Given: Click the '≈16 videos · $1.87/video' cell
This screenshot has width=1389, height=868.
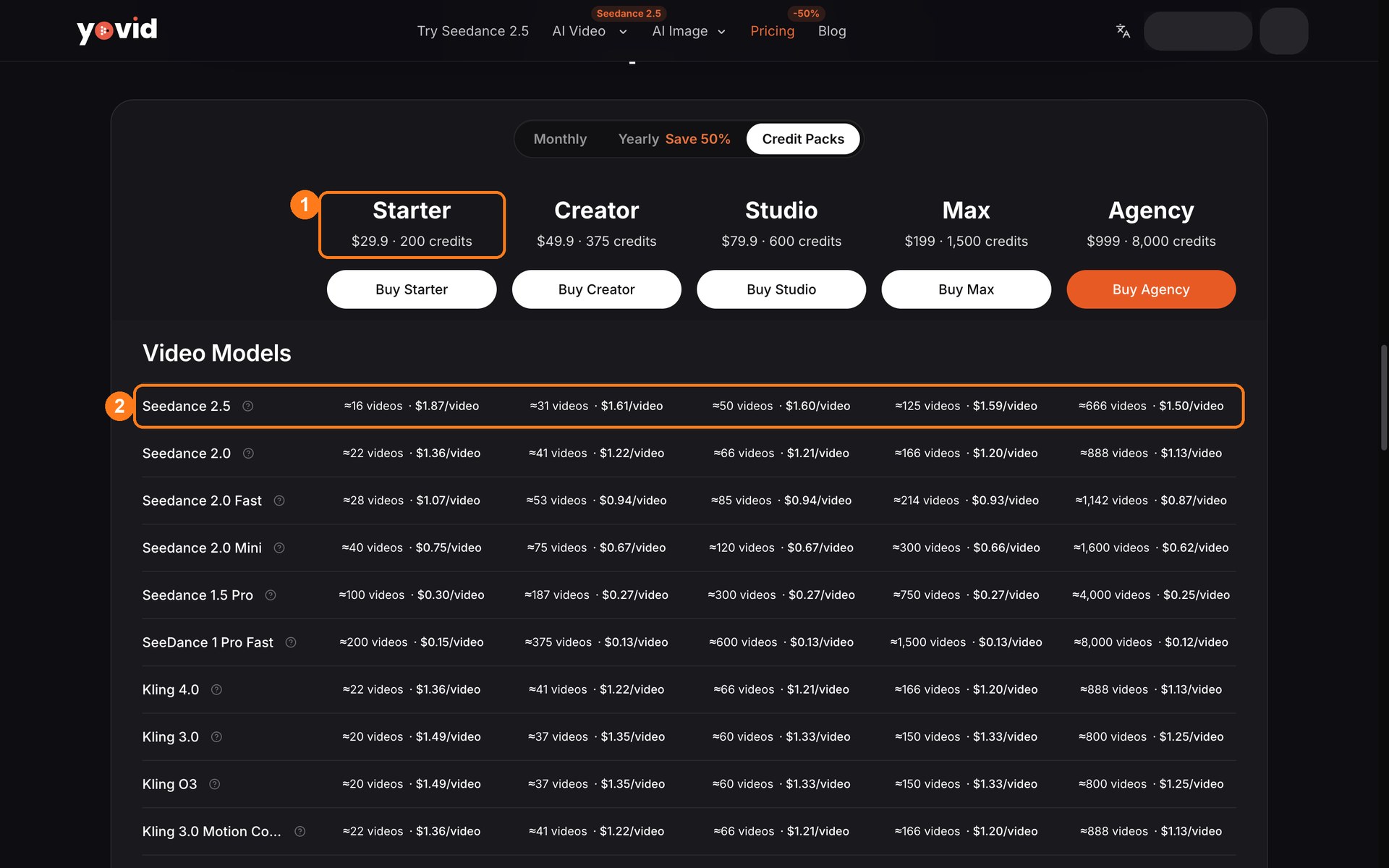Looking at the screenshot, I should coord(412,407).
